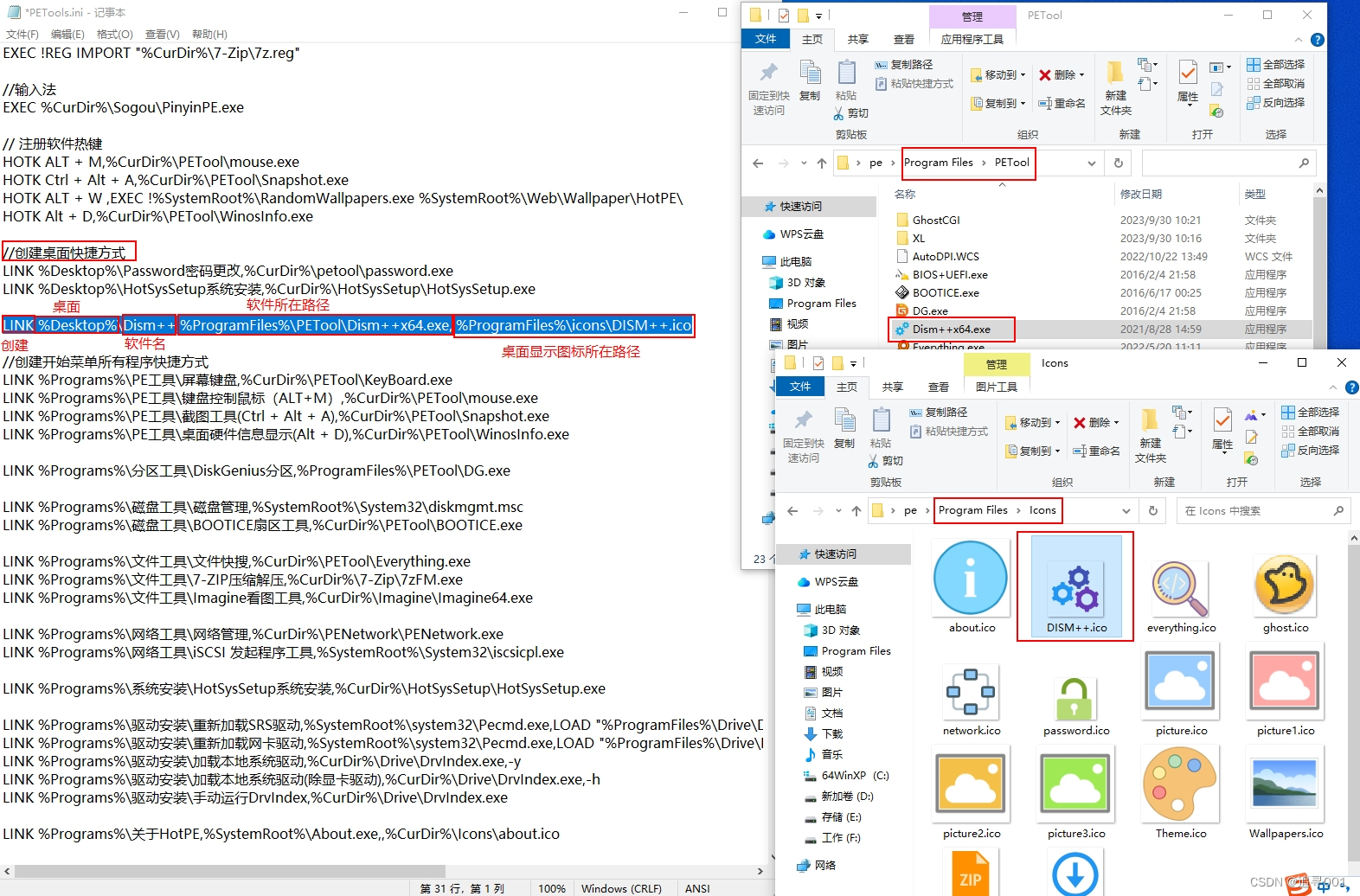Viewport: 1360px width, 896px height.
Task: Click 剪切 scissors in Icons ribbon
Action: click(886, 461)
